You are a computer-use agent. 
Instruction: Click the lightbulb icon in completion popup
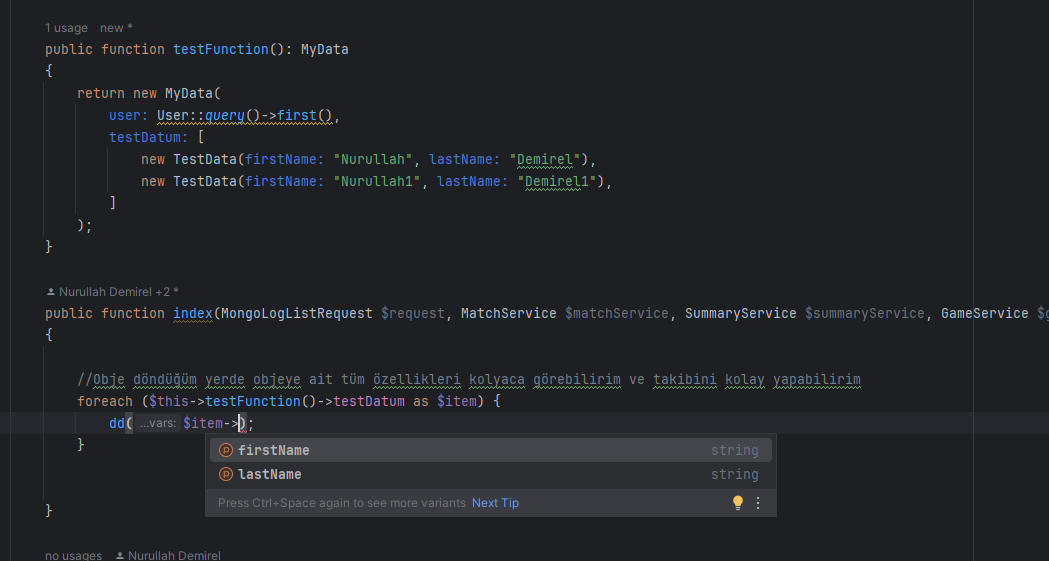pyautogui.click(x=737, y=503)
